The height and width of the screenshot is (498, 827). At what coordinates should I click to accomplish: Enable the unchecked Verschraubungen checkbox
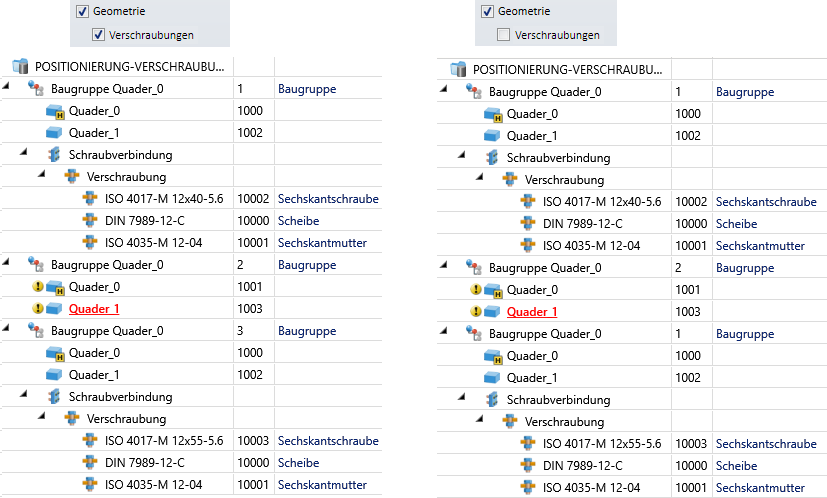503,35
